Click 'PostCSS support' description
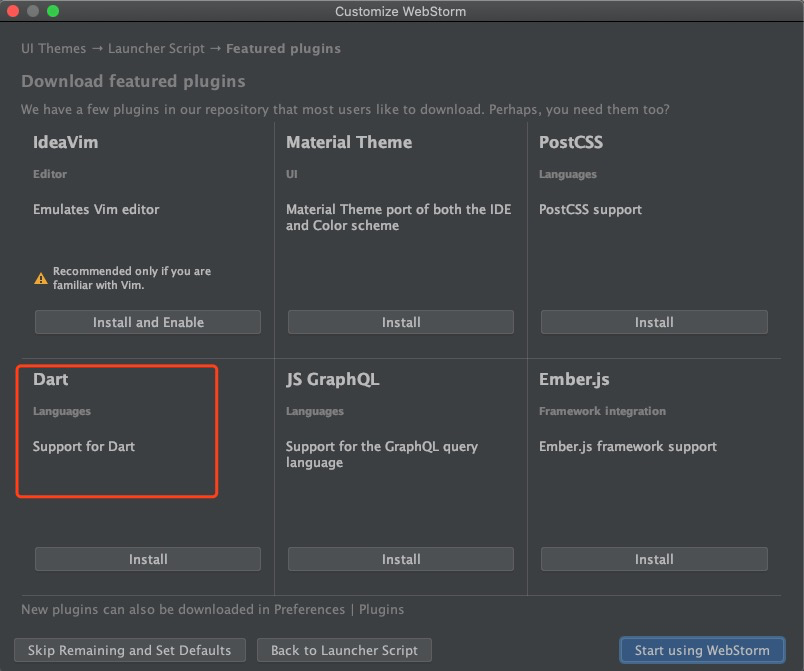The height and width of the screenshot is (671, 804). point(590,209)
